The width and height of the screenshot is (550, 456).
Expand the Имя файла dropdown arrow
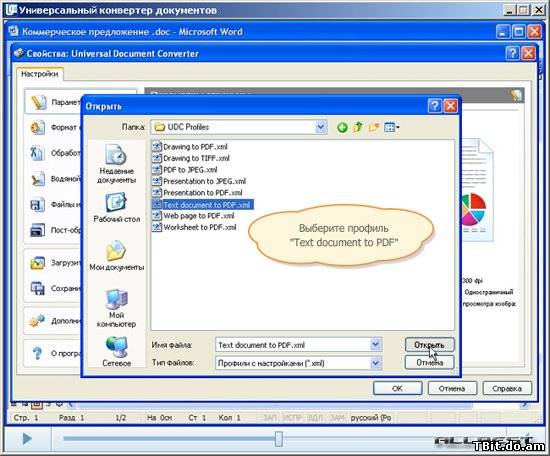tap(375, 345)
